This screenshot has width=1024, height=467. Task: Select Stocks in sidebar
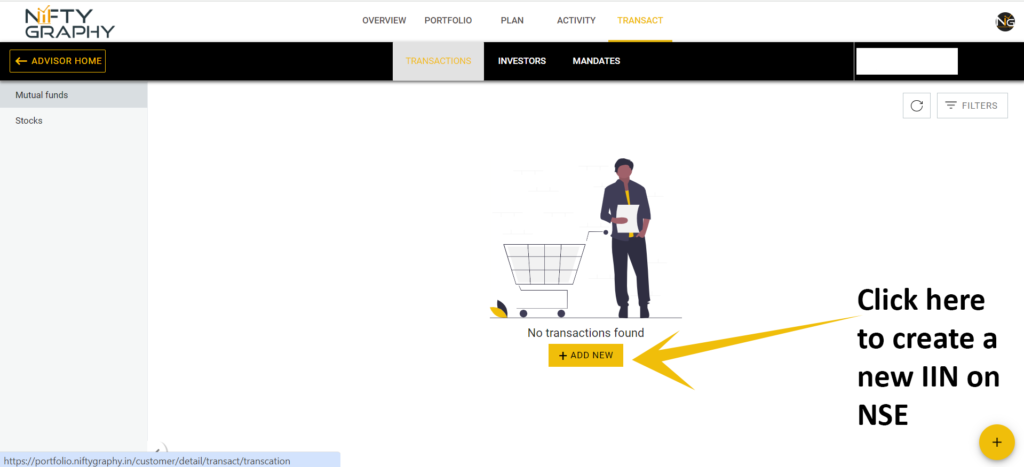coord(73,121)
